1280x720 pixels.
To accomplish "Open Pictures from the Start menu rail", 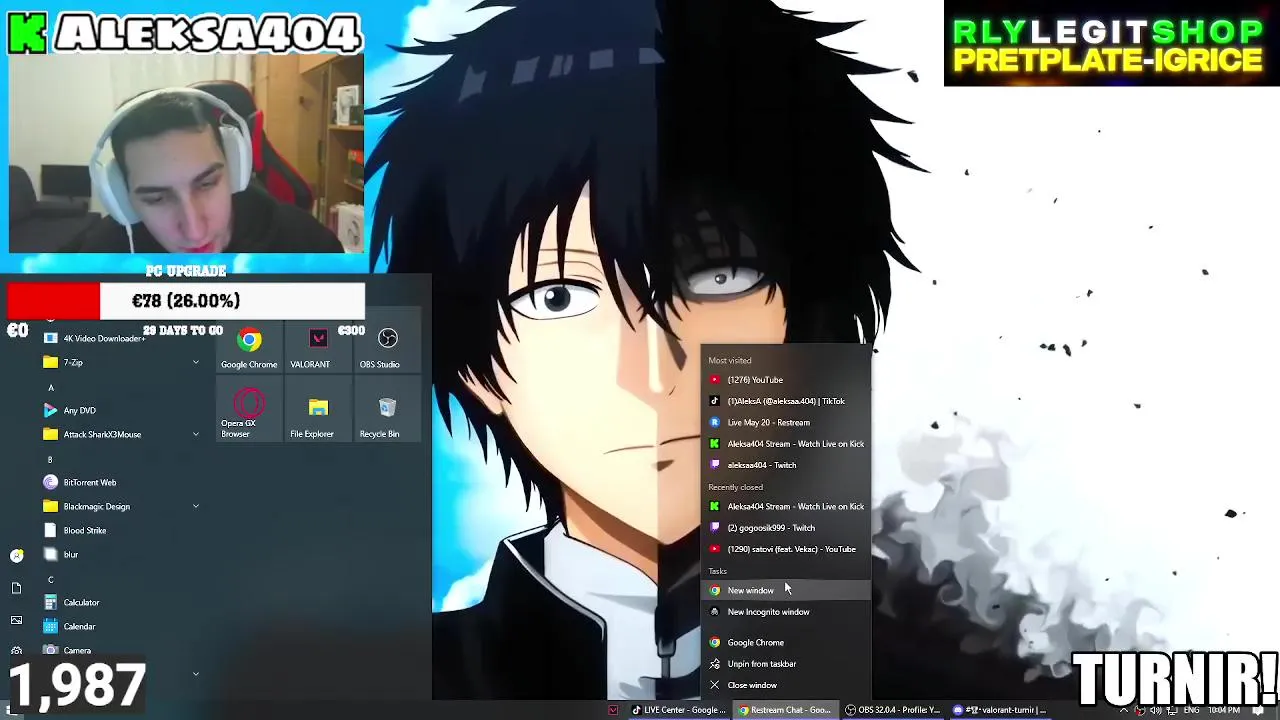I will 16,620.
